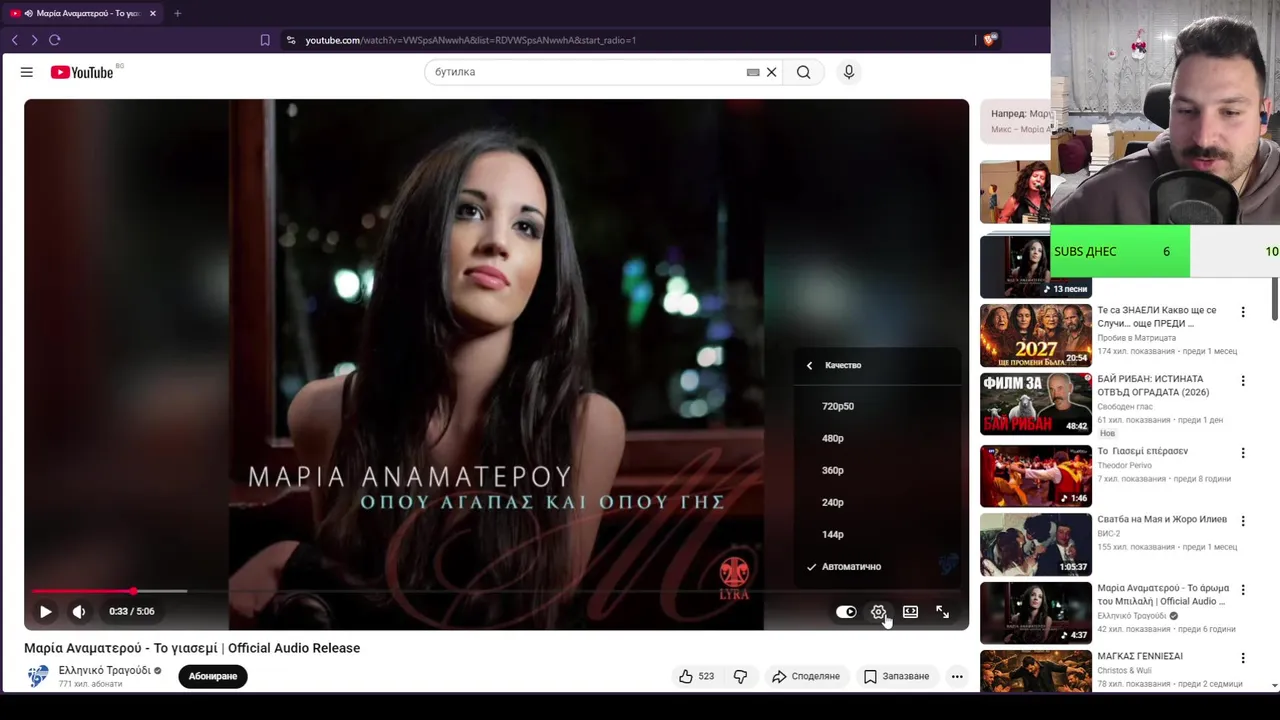Open Το Γιασεμί επέρασεν video title
The width and height of the screenshot is (1280, 720).
pyautogui.click(x=1142, y=451)
